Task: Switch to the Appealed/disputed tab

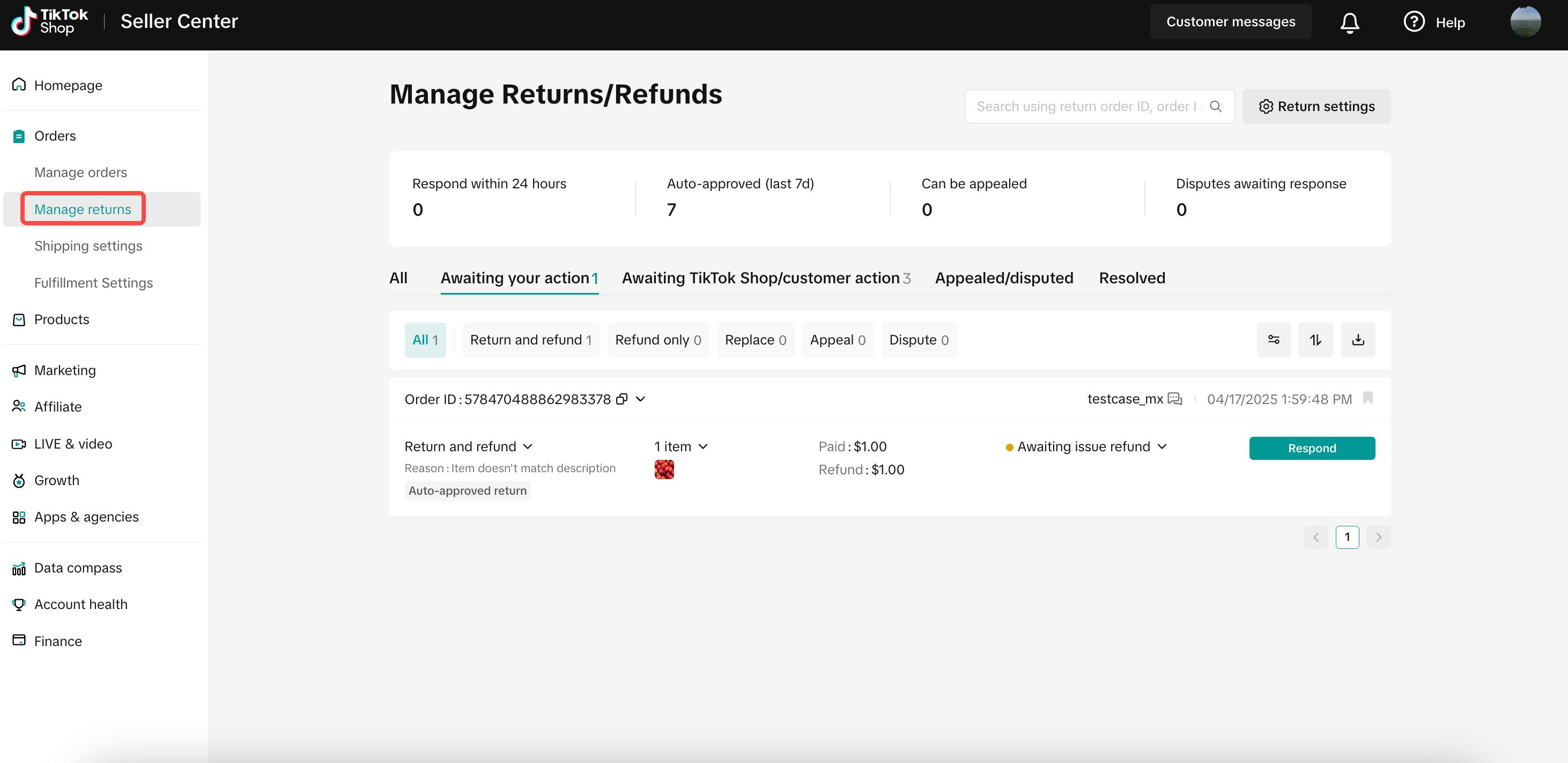Action: pos(1004,278)
